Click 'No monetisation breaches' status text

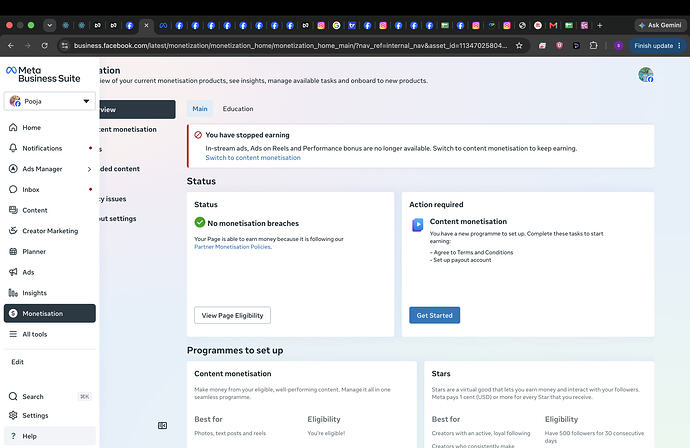pos(253,224)
